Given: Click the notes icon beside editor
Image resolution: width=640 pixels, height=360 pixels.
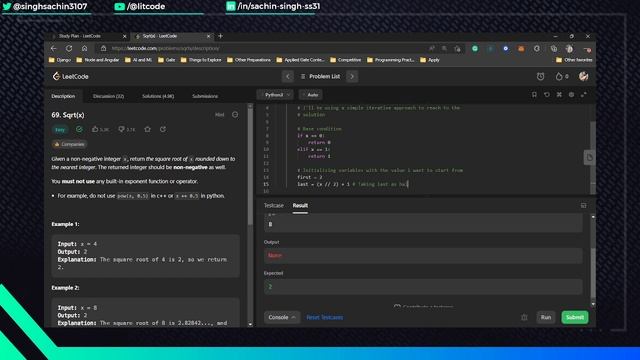Looking at the screenshot, I should point(589,158).
